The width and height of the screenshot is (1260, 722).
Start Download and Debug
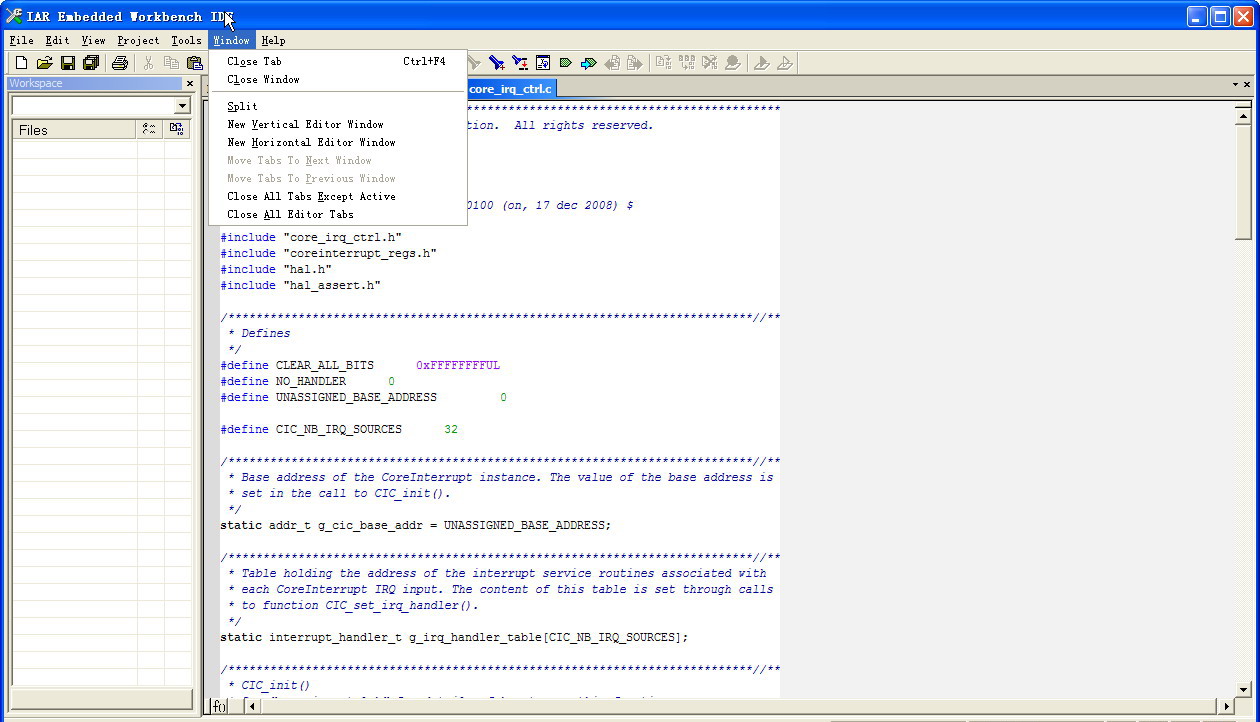[x=761, y=63]
